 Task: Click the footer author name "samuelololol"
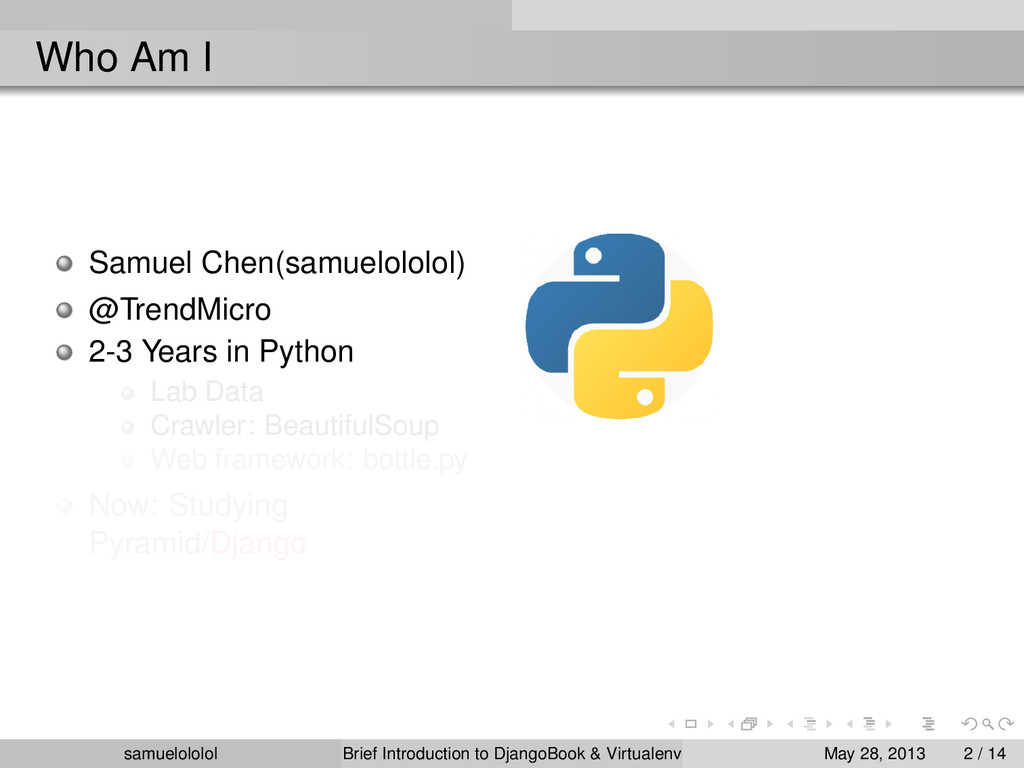(x=170, y=754)
